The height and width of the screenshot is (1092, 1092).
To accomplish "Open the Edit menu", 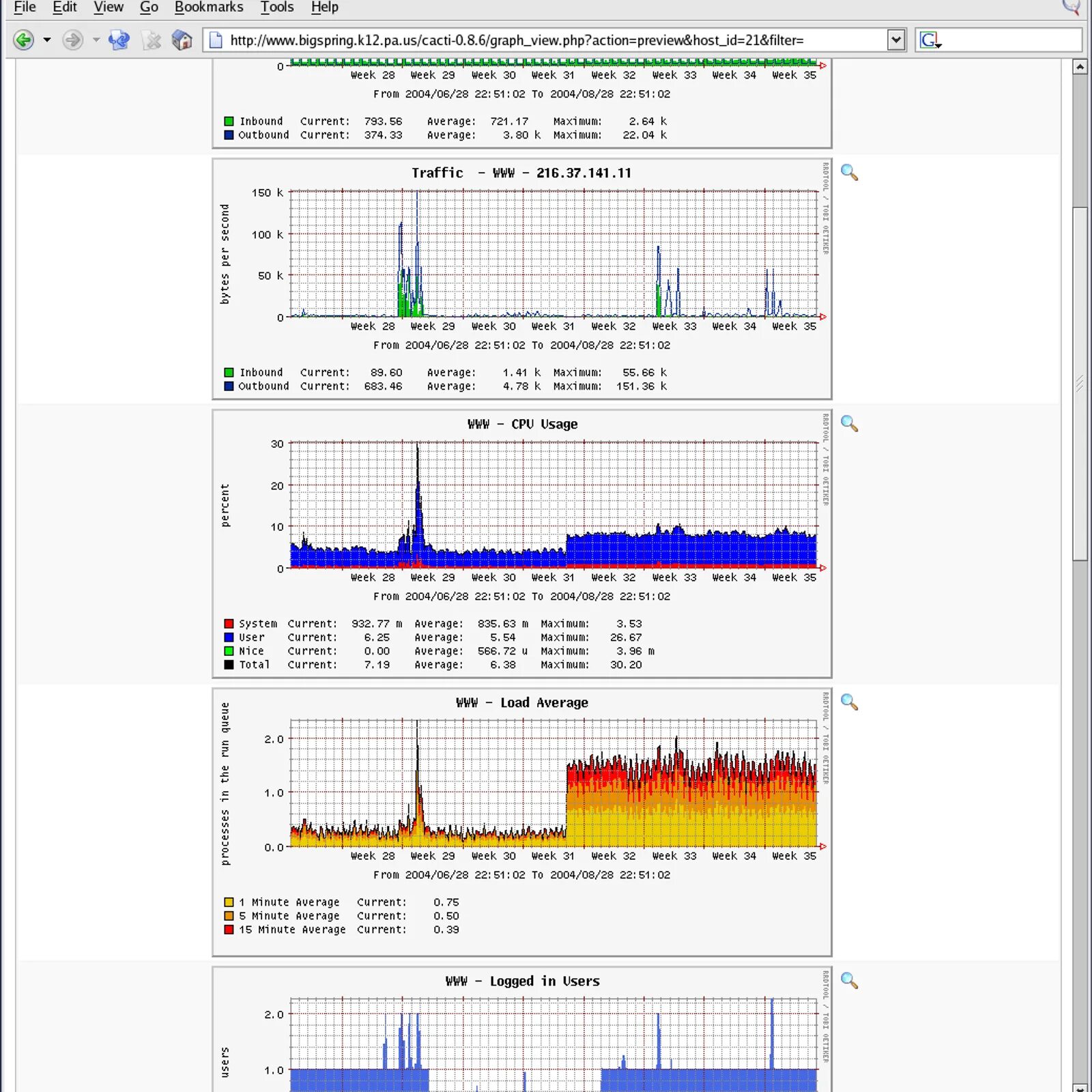I will click(64, 8).
